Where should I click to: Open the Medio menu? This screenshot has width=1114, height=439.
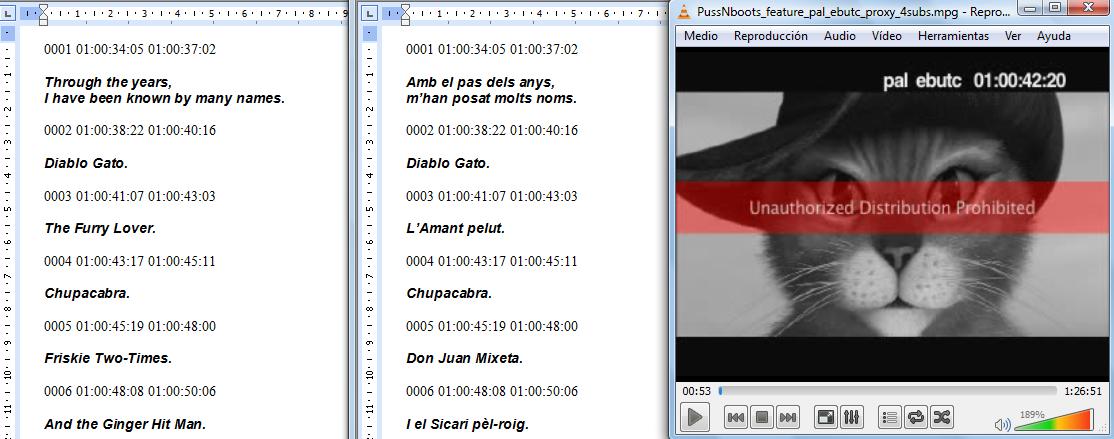point(700,36)
